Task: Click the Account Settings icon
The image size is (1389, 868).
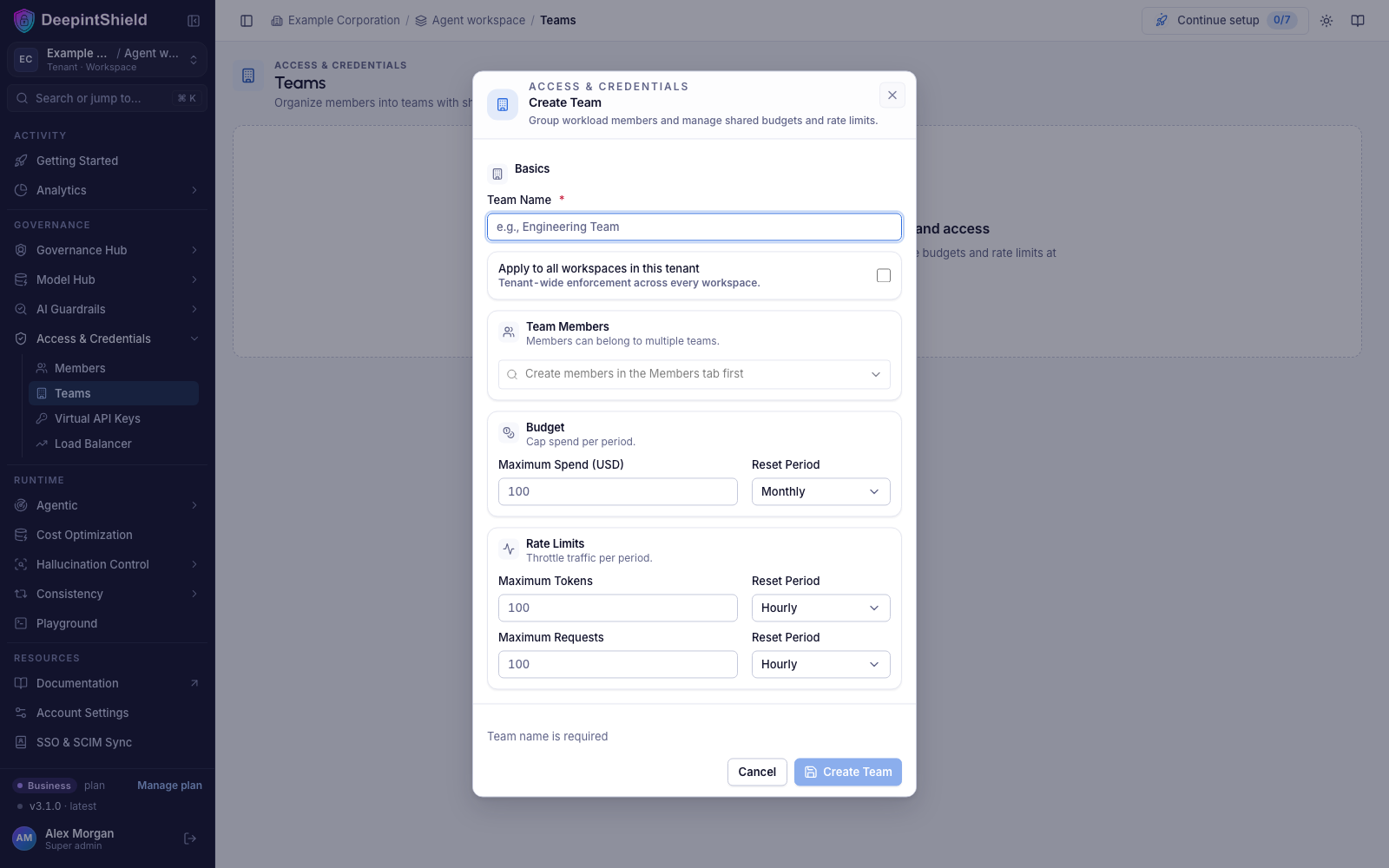Action: click(21, 713)
